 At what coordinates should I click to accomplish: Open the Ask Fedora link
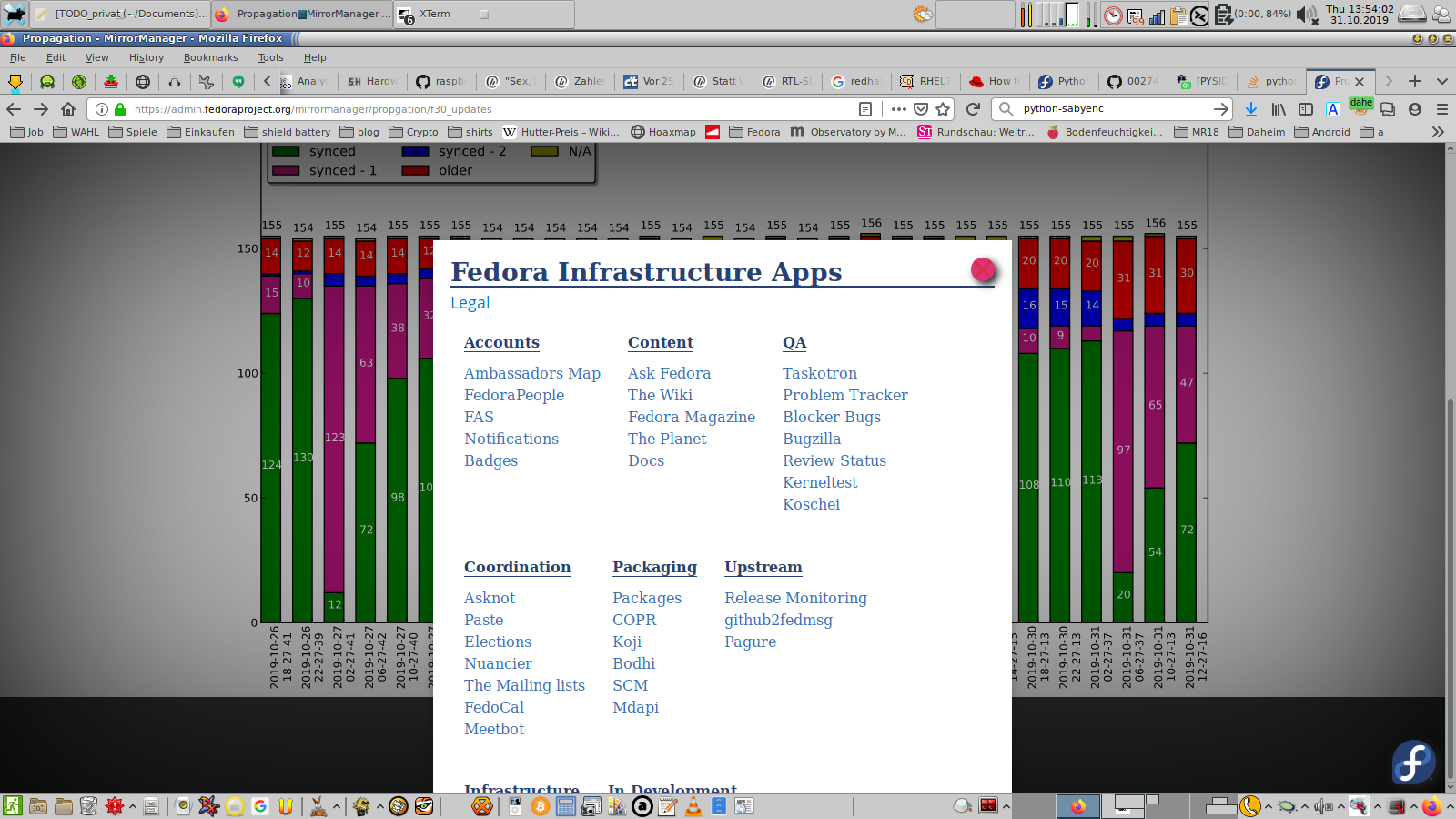point(669,373)
